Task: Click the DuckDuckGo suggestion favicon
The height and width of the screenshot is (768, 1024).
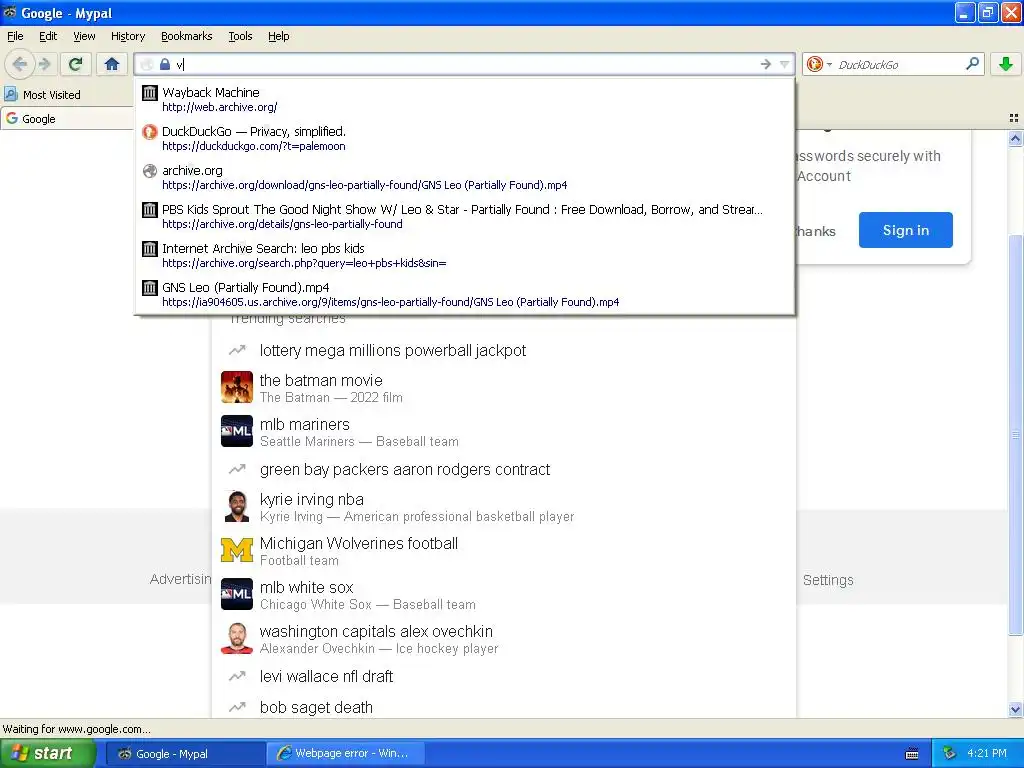Action: tap(150, 132)
